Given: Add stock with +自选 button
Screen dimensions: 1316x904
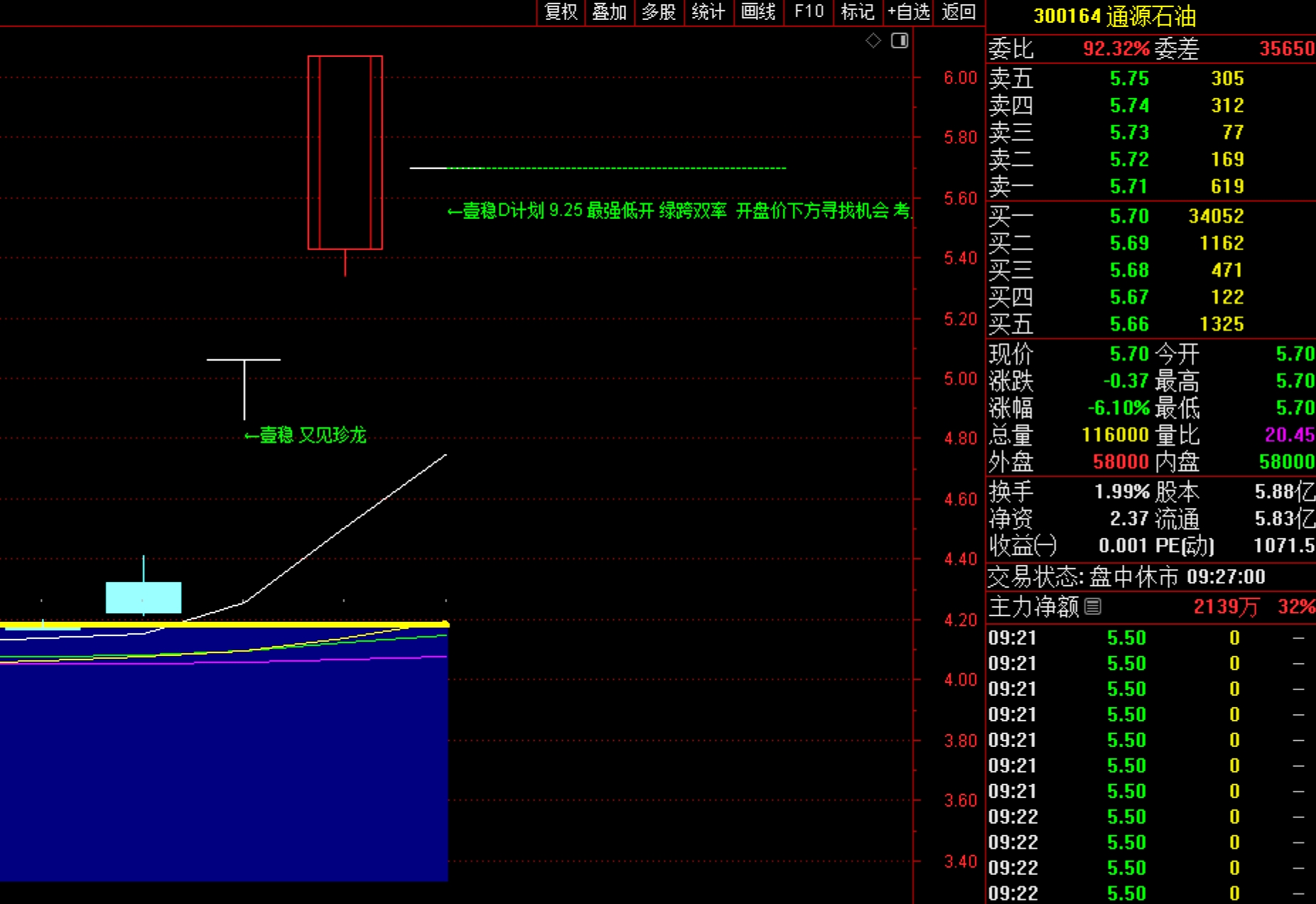Looking at the screenshot, I should [x=908, y=12].
